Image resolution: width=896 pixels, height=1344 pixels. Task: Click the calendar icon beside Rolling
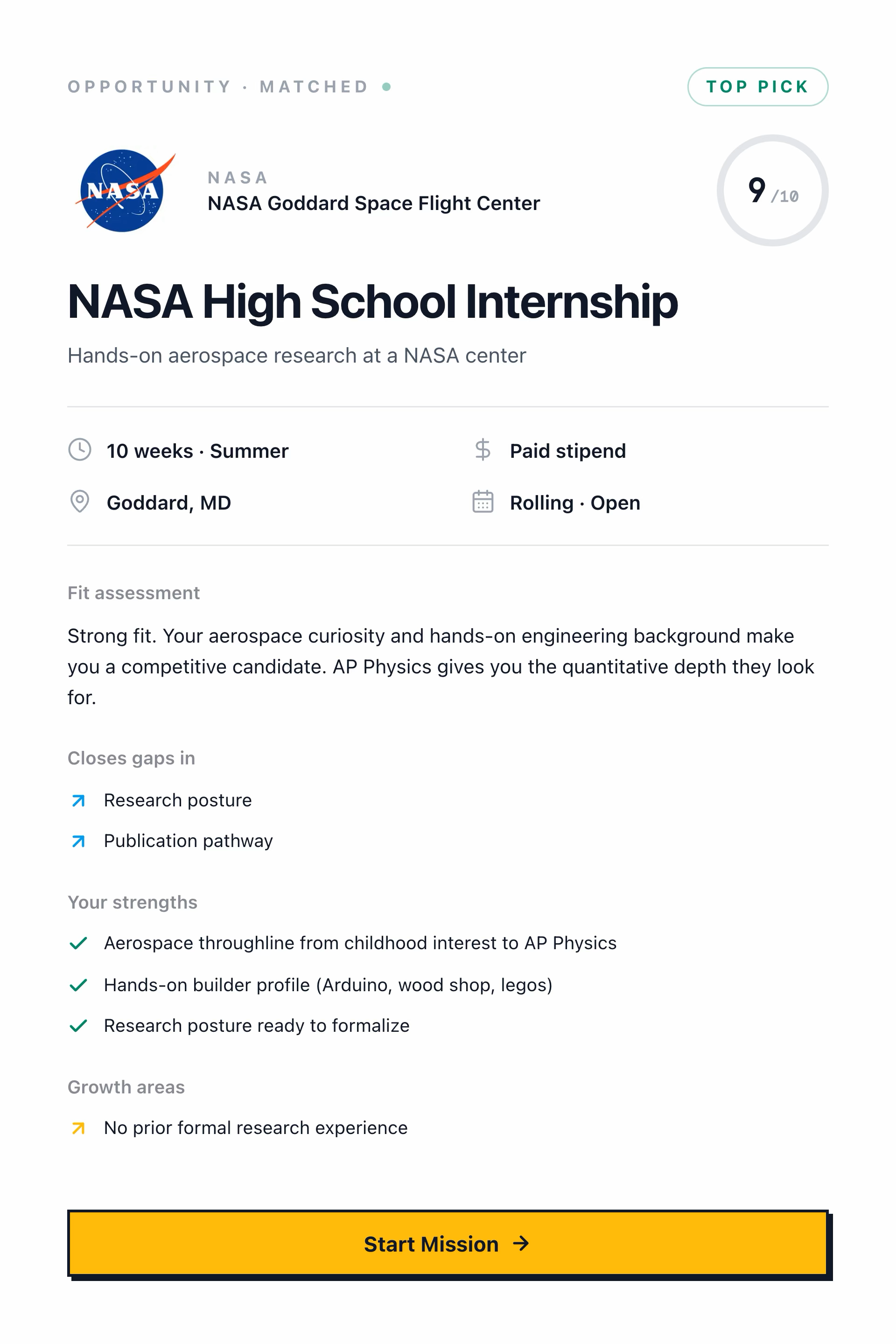coord(483,502)
